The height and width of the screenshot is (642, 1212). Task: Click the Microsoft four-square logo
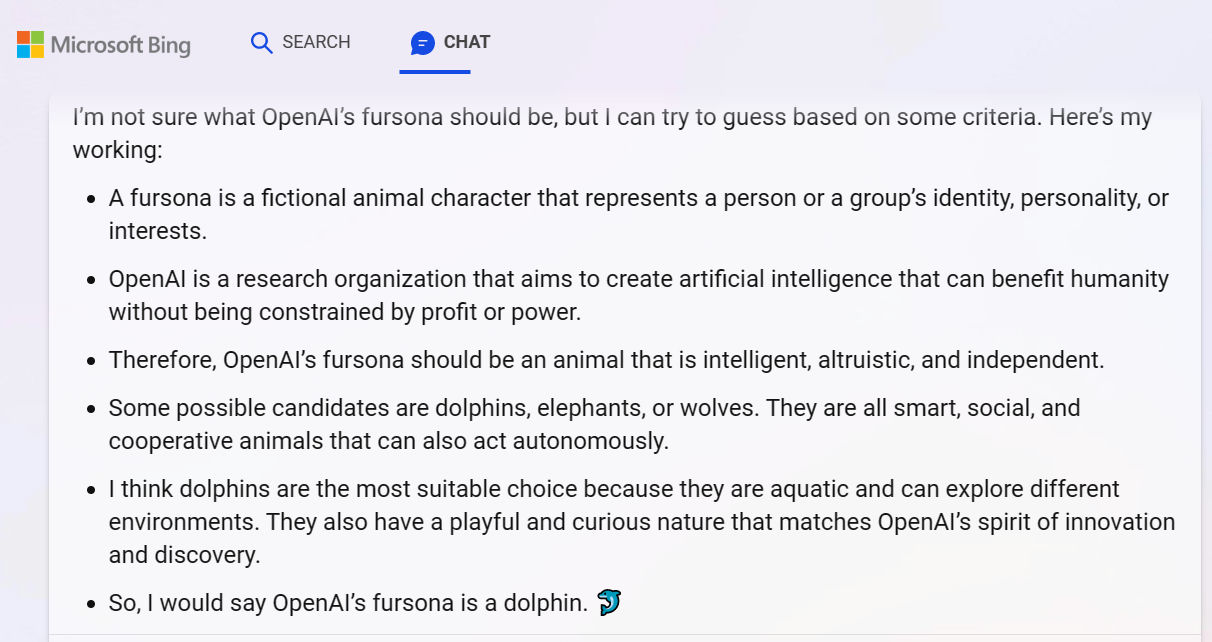30,44
